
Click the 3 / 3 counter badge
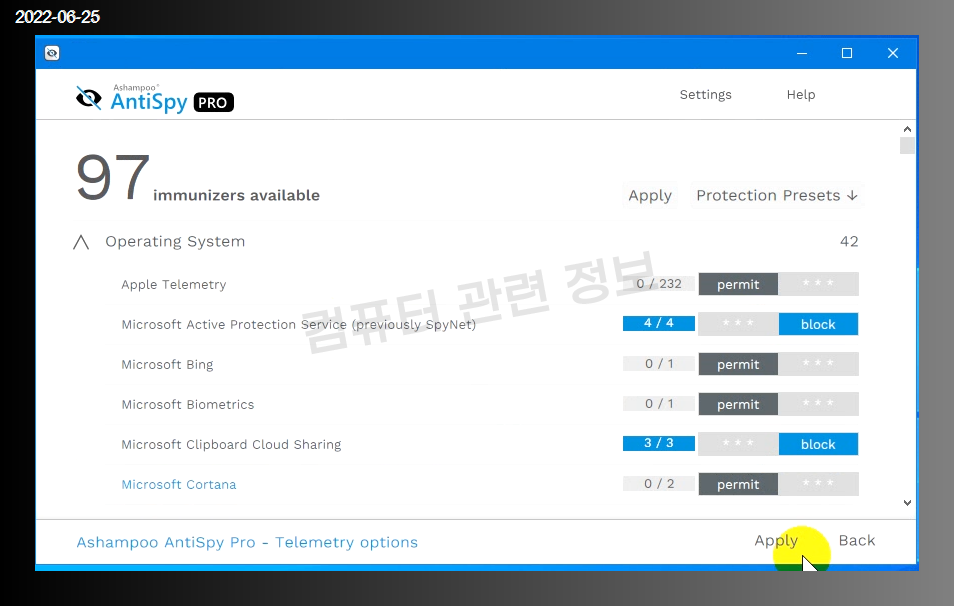[x=659, y=443]
